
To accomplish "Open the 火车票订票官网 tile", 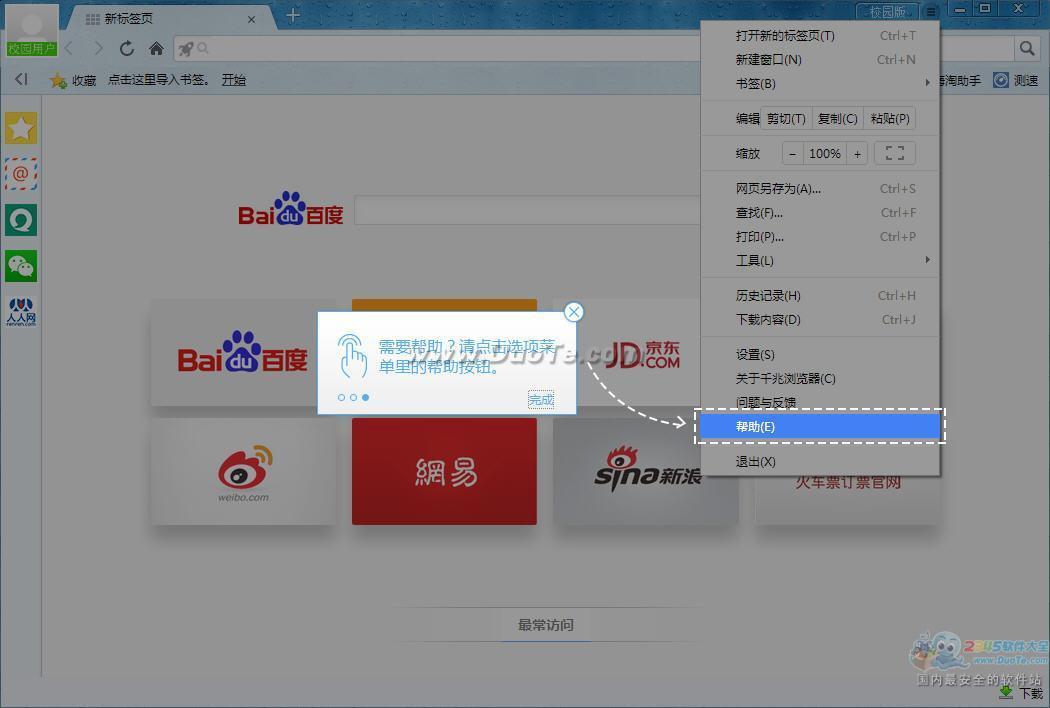I will pos(848,499).
